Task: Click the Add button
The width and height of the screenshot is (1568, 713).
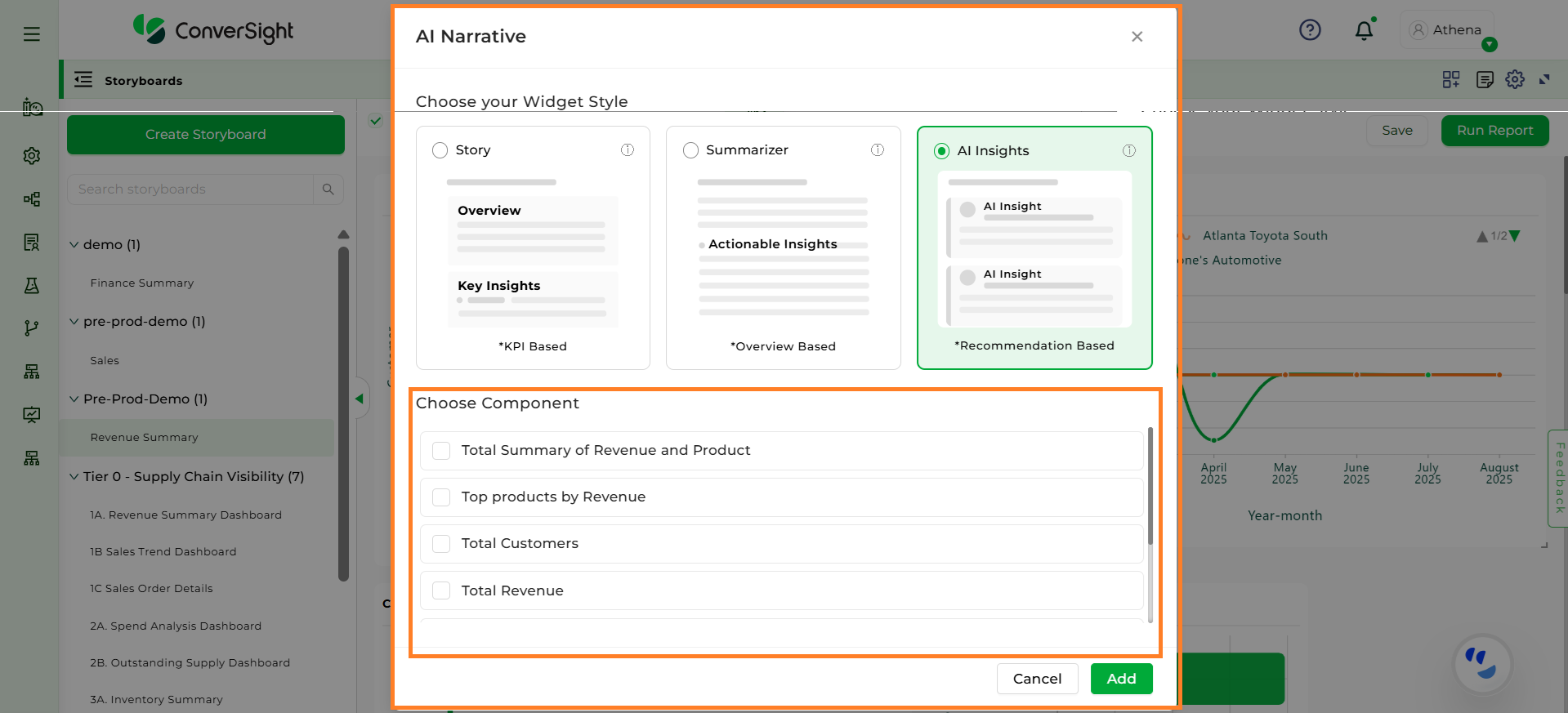Action: (x=1121, y=679)
